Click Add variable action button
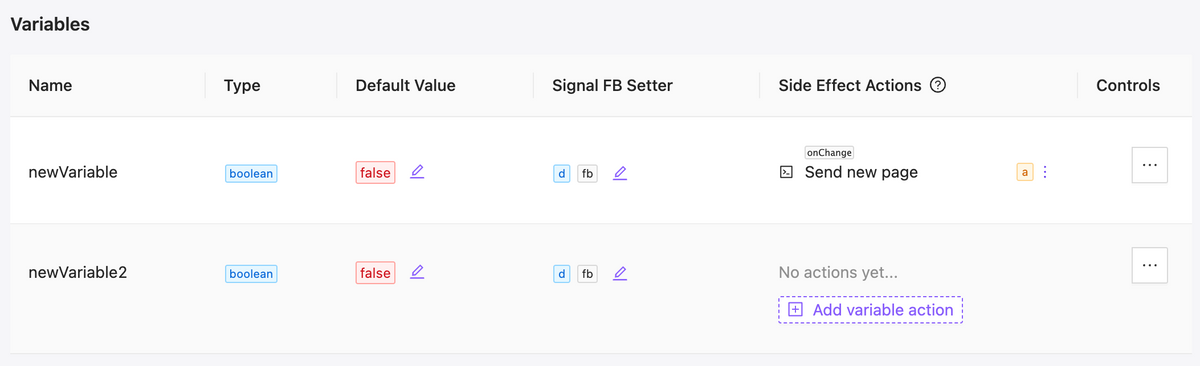Screen dimensions: 1200x366 click(x=870, y=310)
